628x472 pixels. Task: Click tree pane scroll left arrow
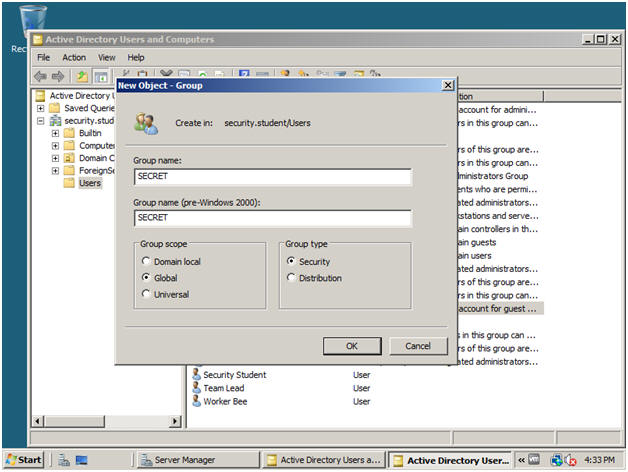[x=38, y=421]
